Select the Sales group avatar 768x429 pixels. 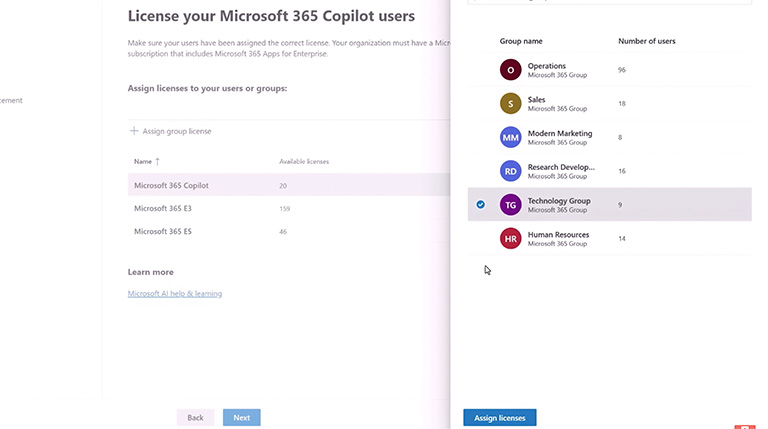510,103
